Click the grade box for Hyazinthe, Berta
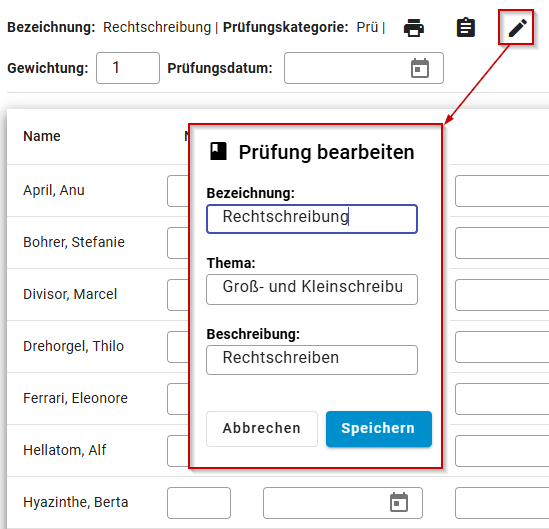Image resolution: width=549 pixels, height=529 pixels. click(199, 503)
